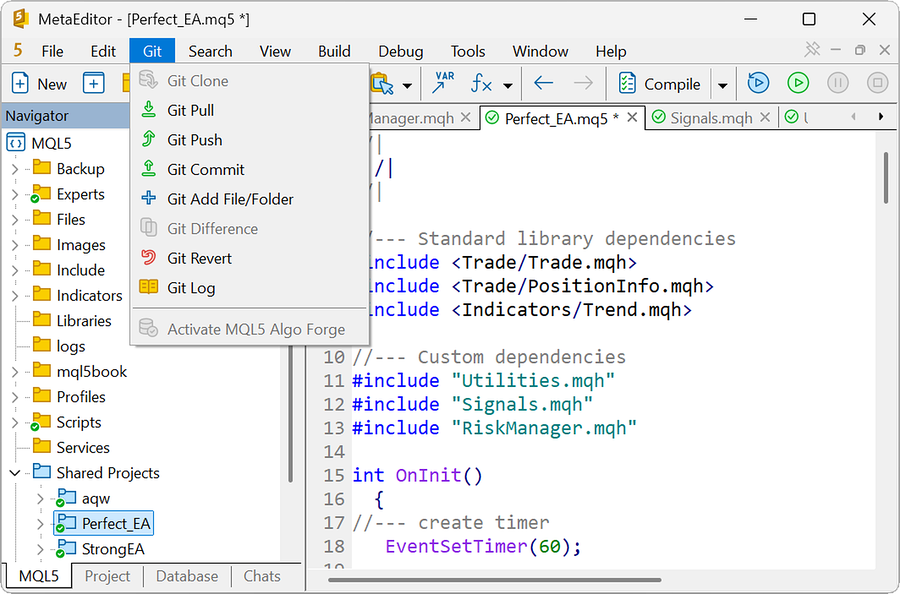Click the Git Revert red arrow icon
This screenshot has height=594, width=900.
tap(149, 257)
